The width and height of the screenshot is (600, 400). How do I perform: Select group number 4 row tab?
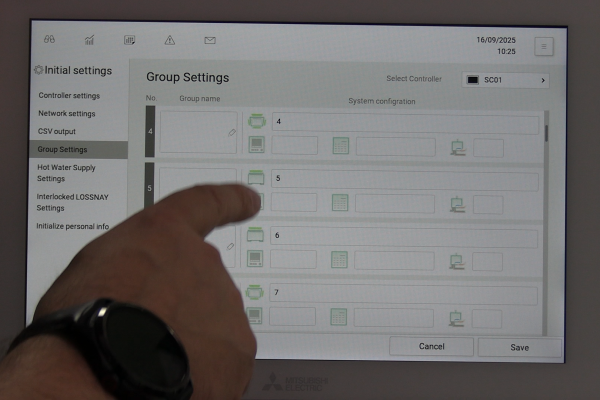pos(150,131)
